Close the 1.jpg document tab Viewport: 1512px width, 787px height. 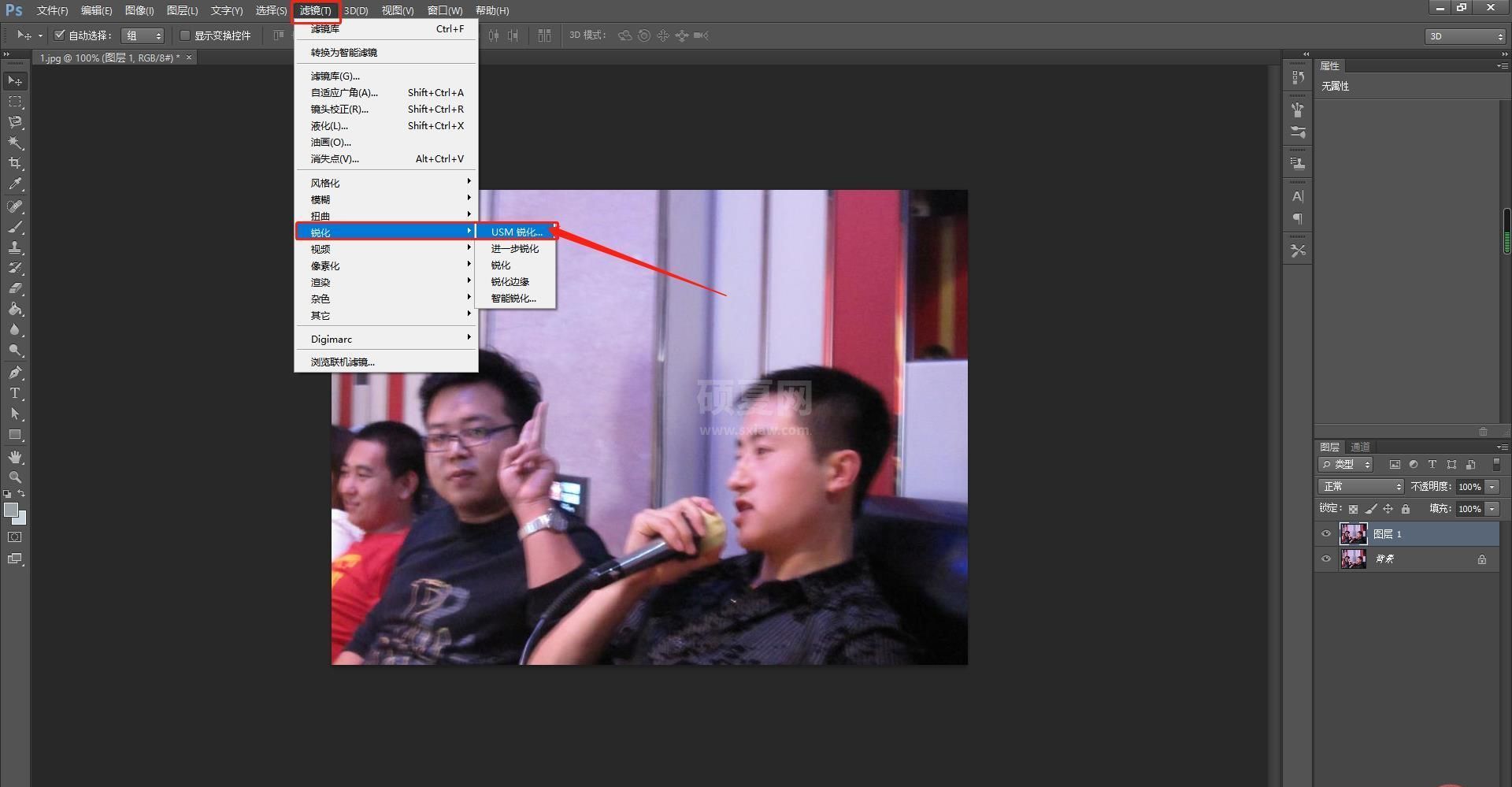189,57
